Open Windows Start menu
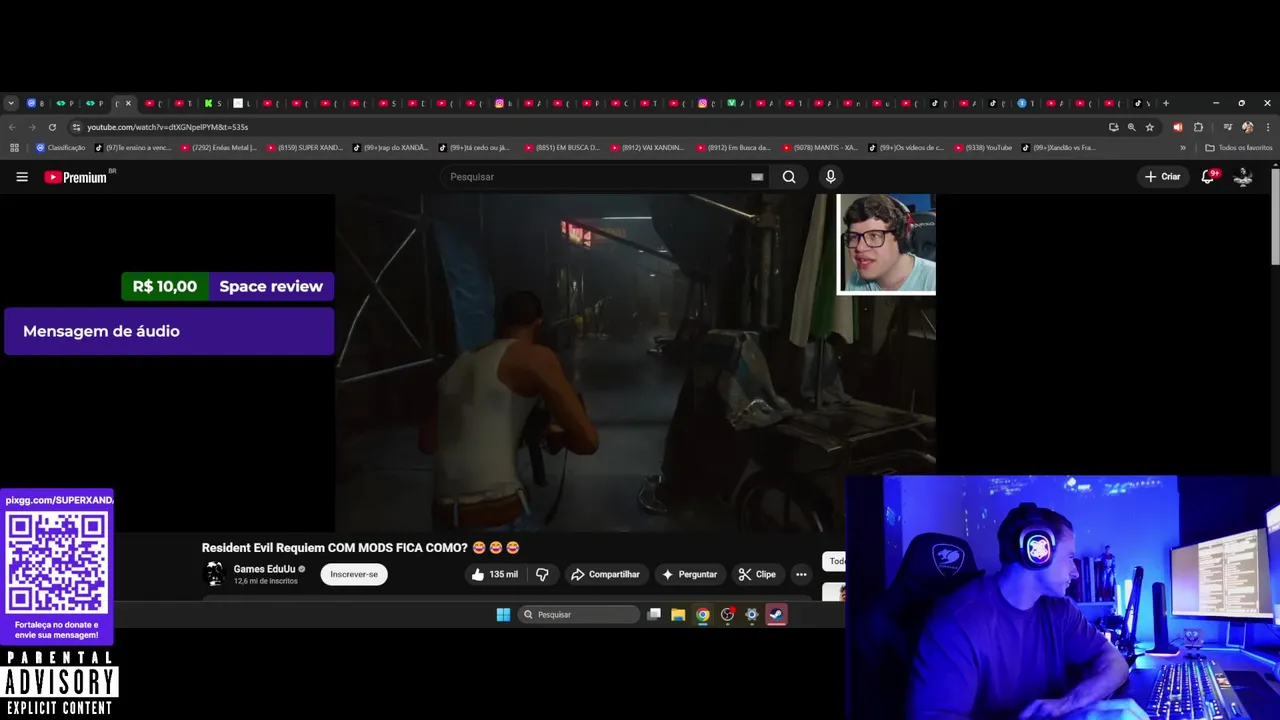 [503, 615]
